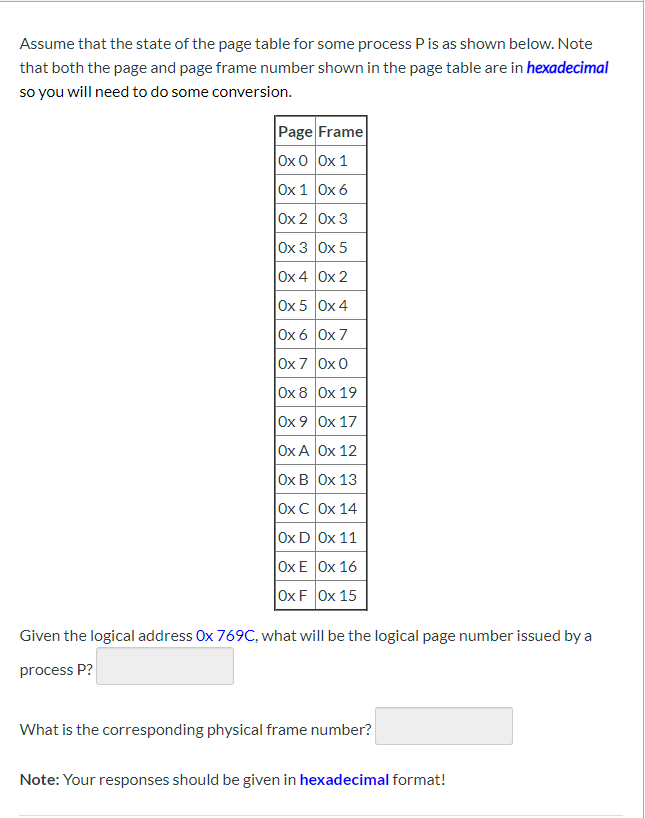Image resolution: width=645 pixels, height=818 pixels.
Task: Click the row for page 0x 7
Action: (292, 363)
